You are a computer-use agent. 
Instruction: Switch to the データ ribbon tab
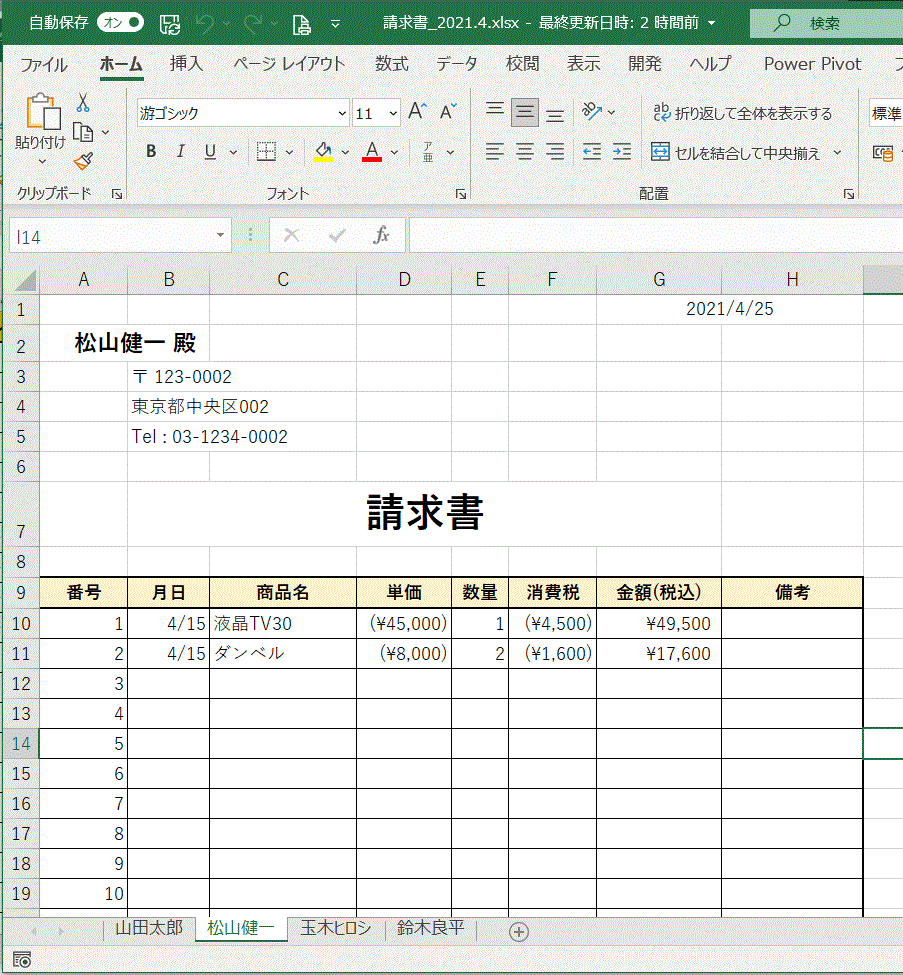tap(457, 63)
